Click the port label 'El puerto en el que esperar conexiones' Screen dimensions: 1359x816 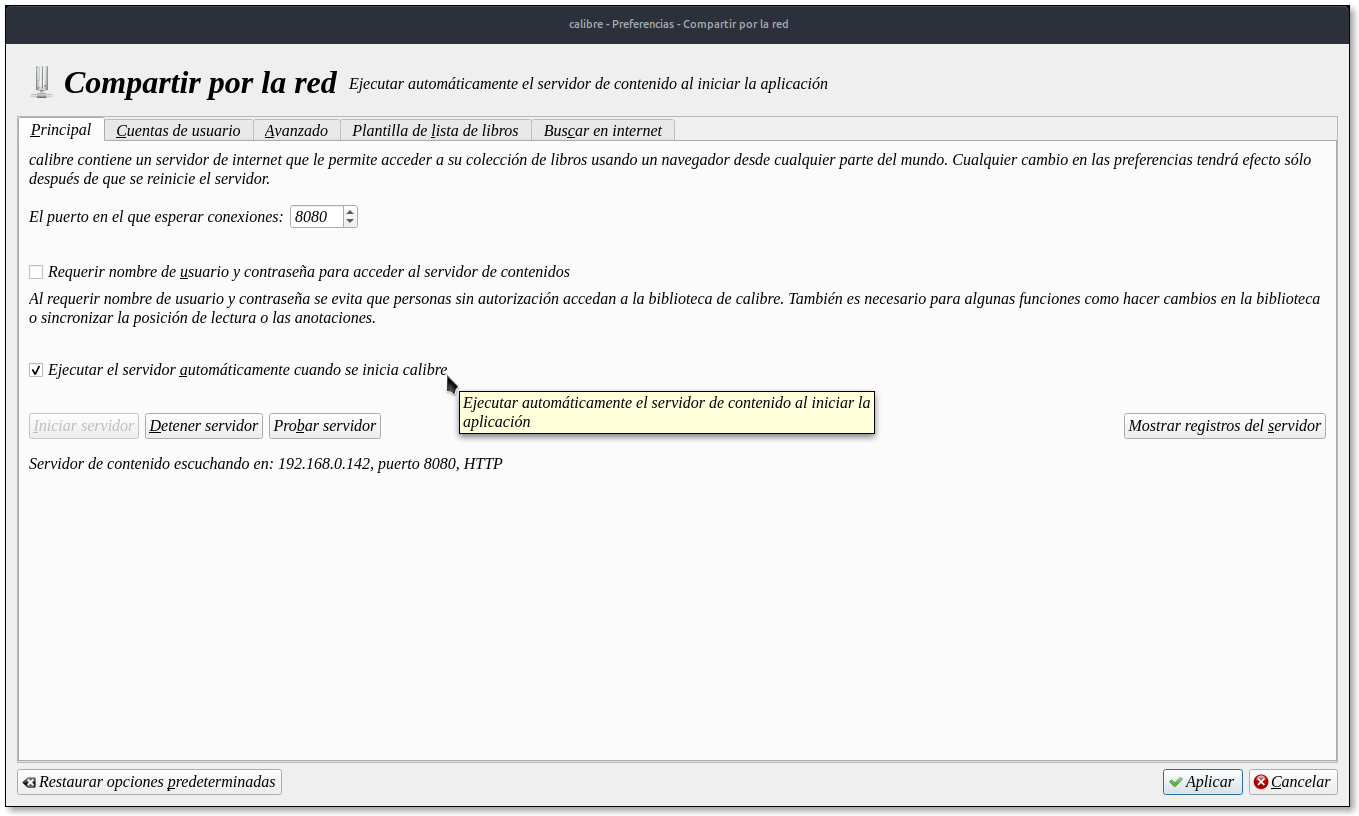click(156, 216)
